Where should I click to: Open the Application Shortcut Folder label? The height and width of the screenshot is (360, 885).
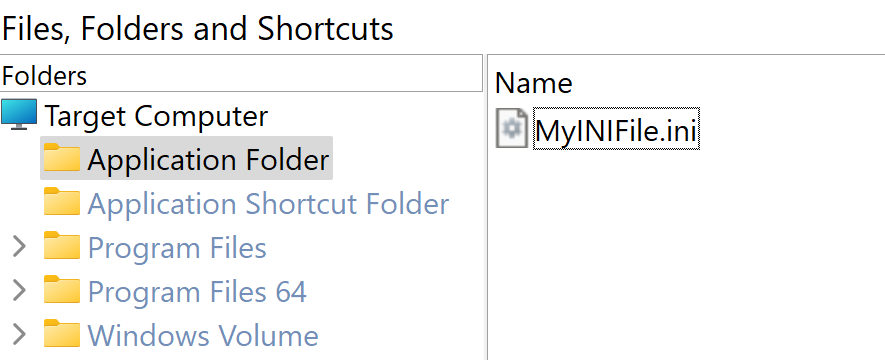tap(268, 204)
